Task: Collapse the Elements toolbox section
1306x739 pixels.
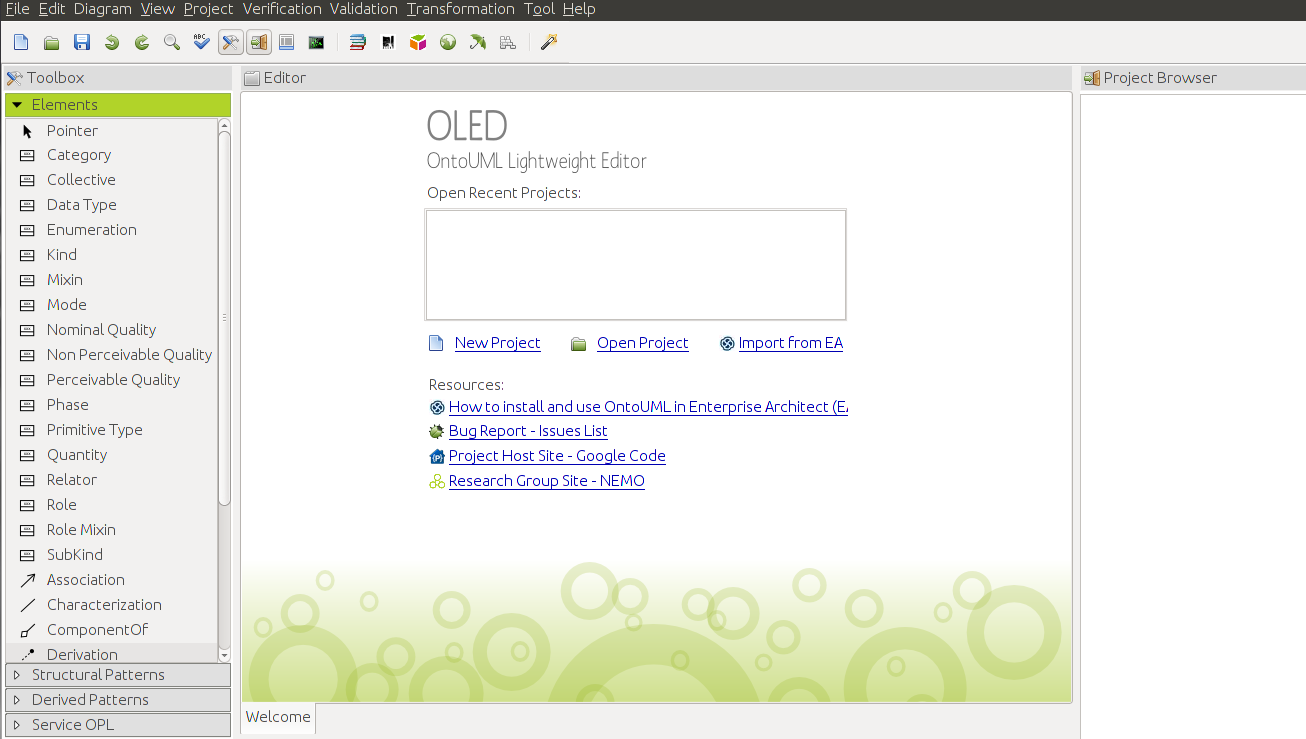Action: point(118,105)
